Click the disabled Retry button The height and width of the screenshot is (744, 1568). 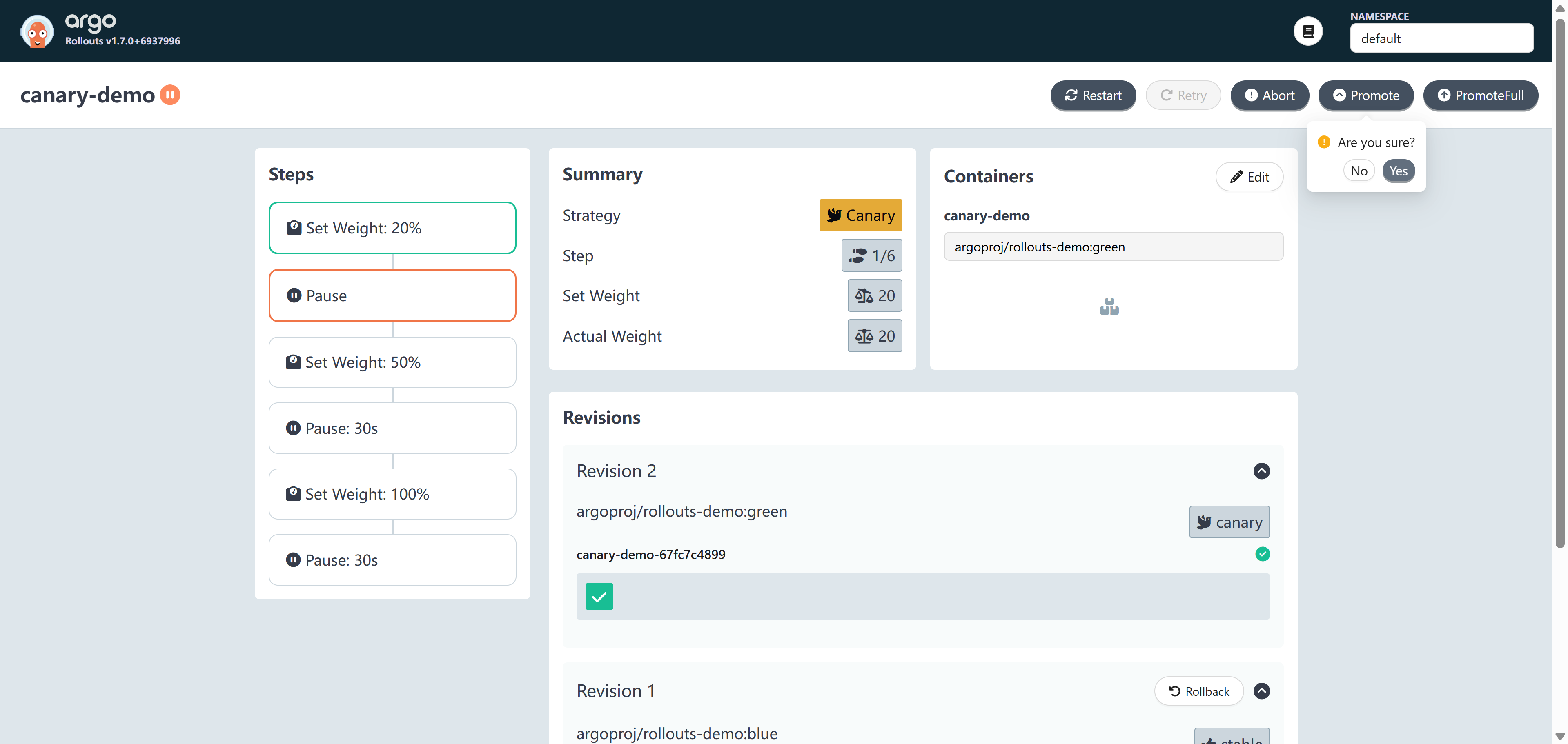pyautogui.click(x=1183, y=95)
